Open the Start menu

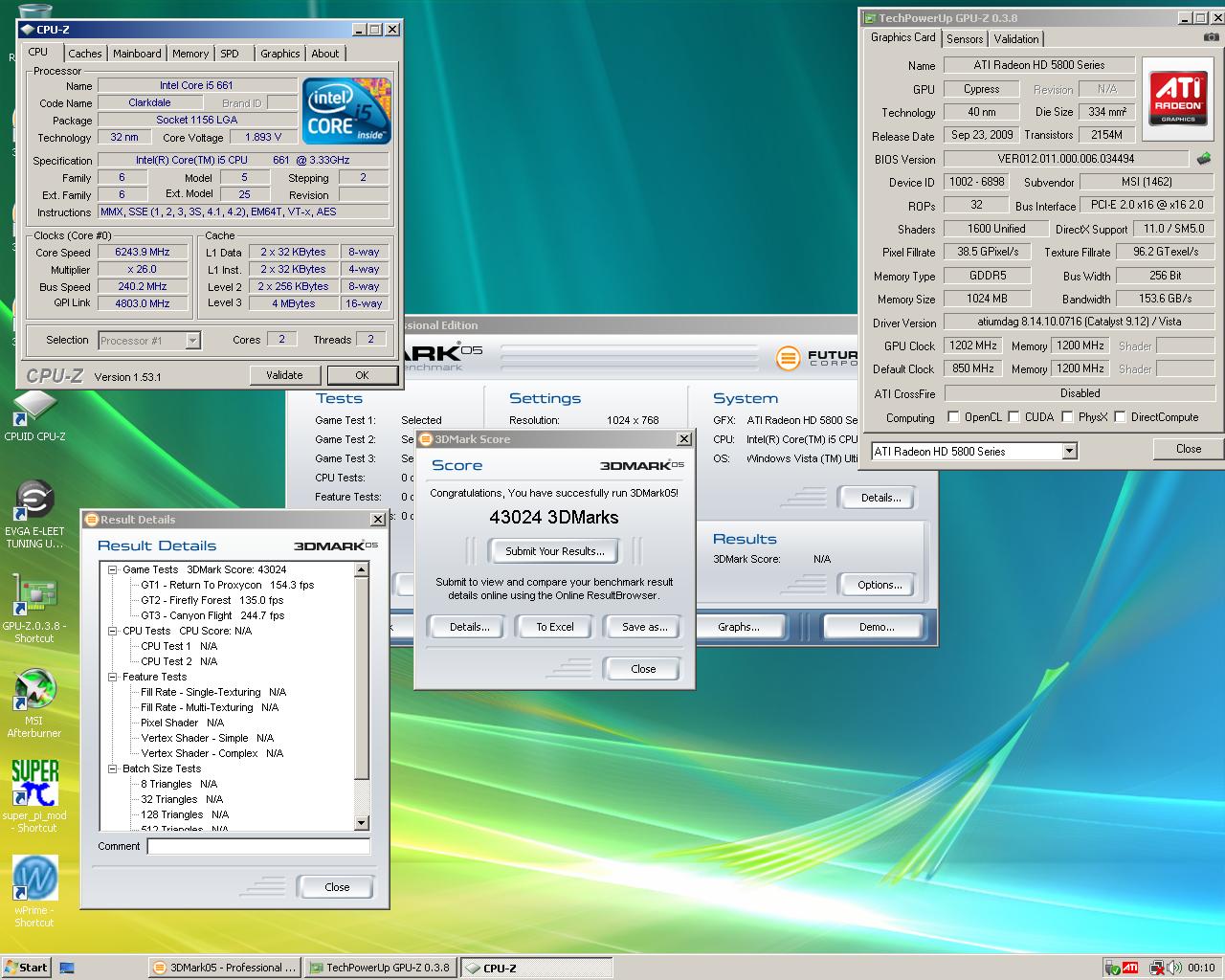(x=26, y=968)
